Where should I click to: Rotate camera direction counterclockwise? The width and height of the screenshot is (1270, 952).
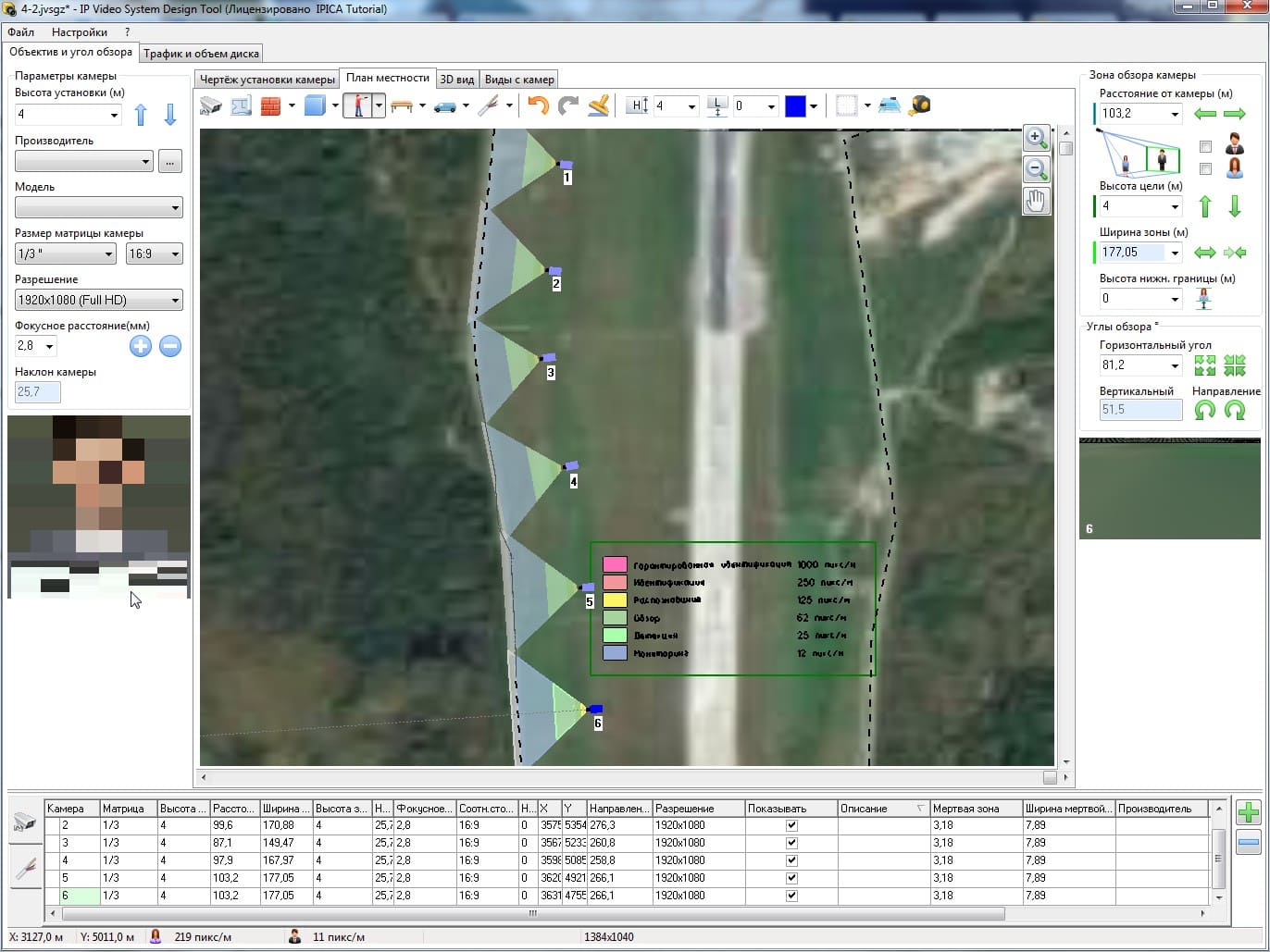1205,410
